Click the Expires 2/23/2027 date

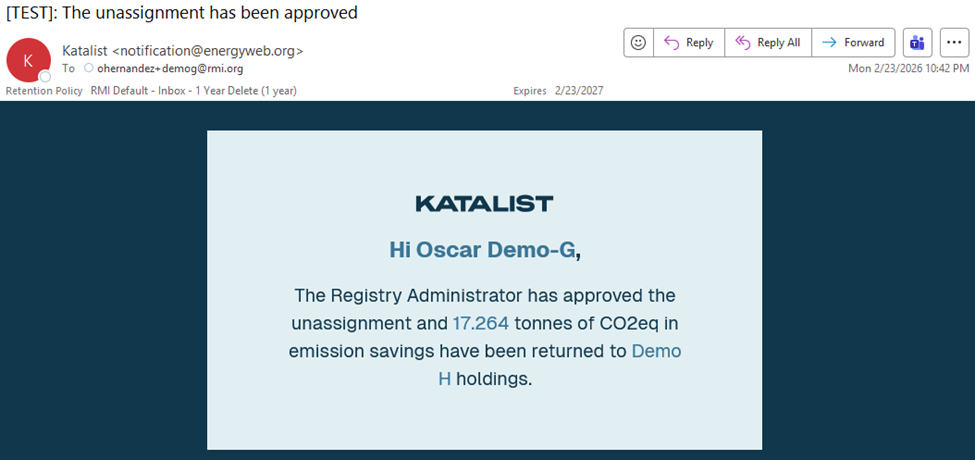click(558, 91)
